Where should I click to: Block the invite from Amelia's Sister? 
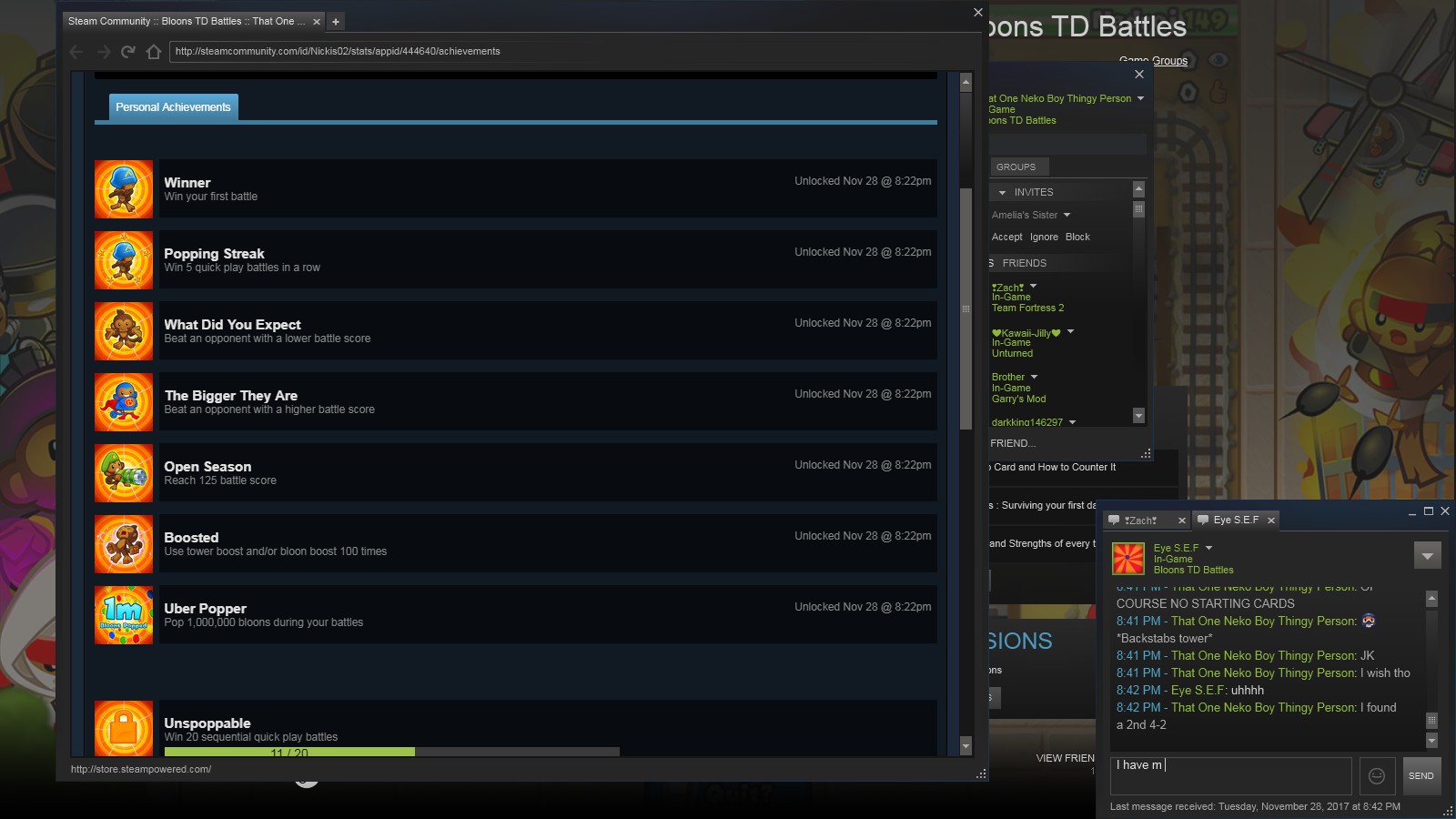point(1077,237)
